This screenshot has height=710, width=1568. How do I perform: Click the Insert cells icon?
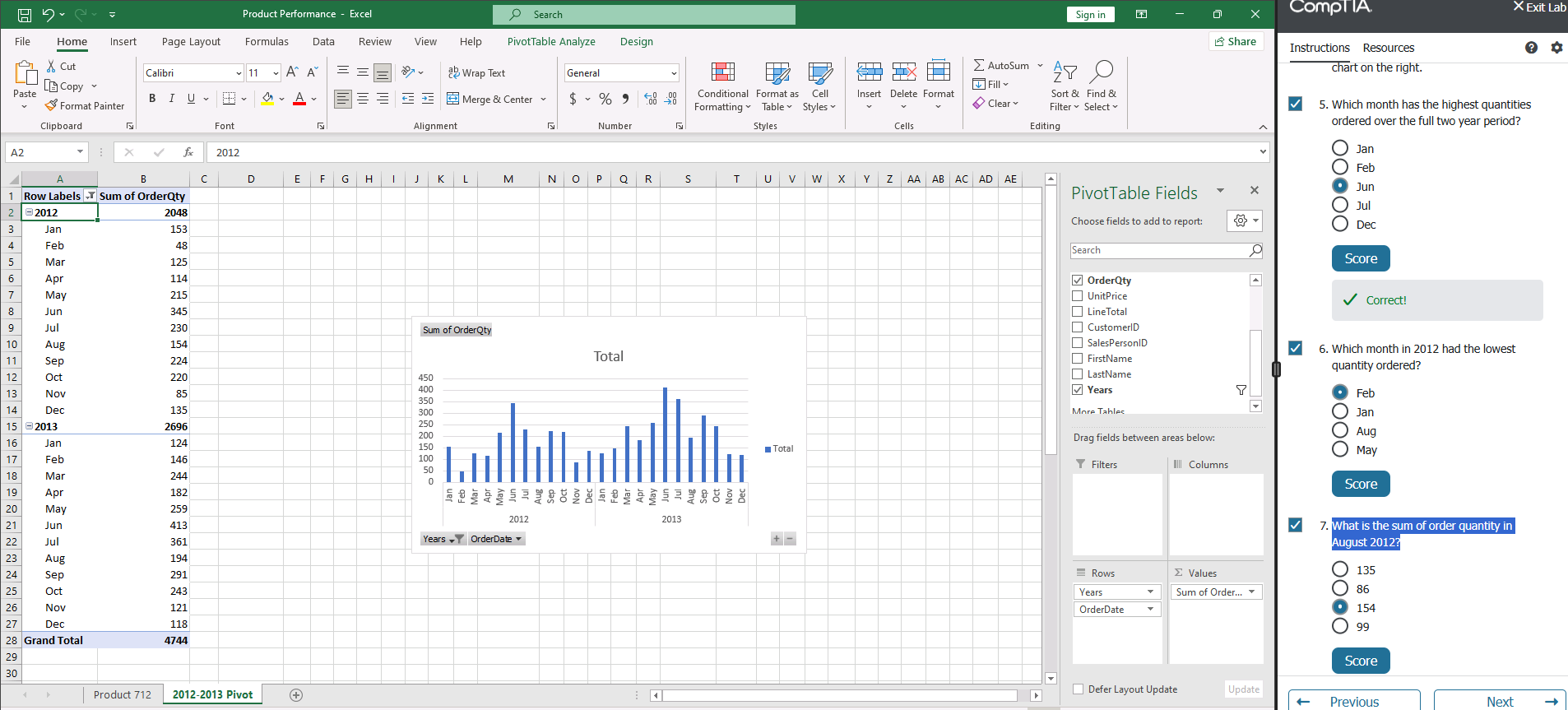tap(870, 72)
